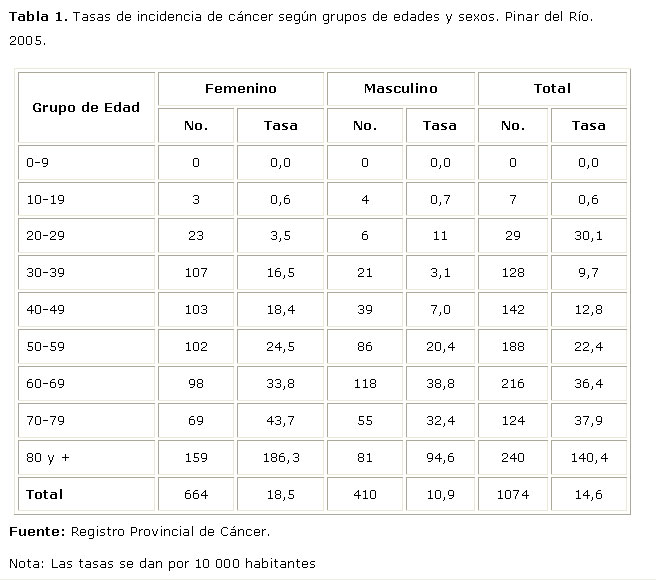Viewport: 656px width, 580px height.
Task: Select the 0-9 age group row label
Action: point(40,162)
